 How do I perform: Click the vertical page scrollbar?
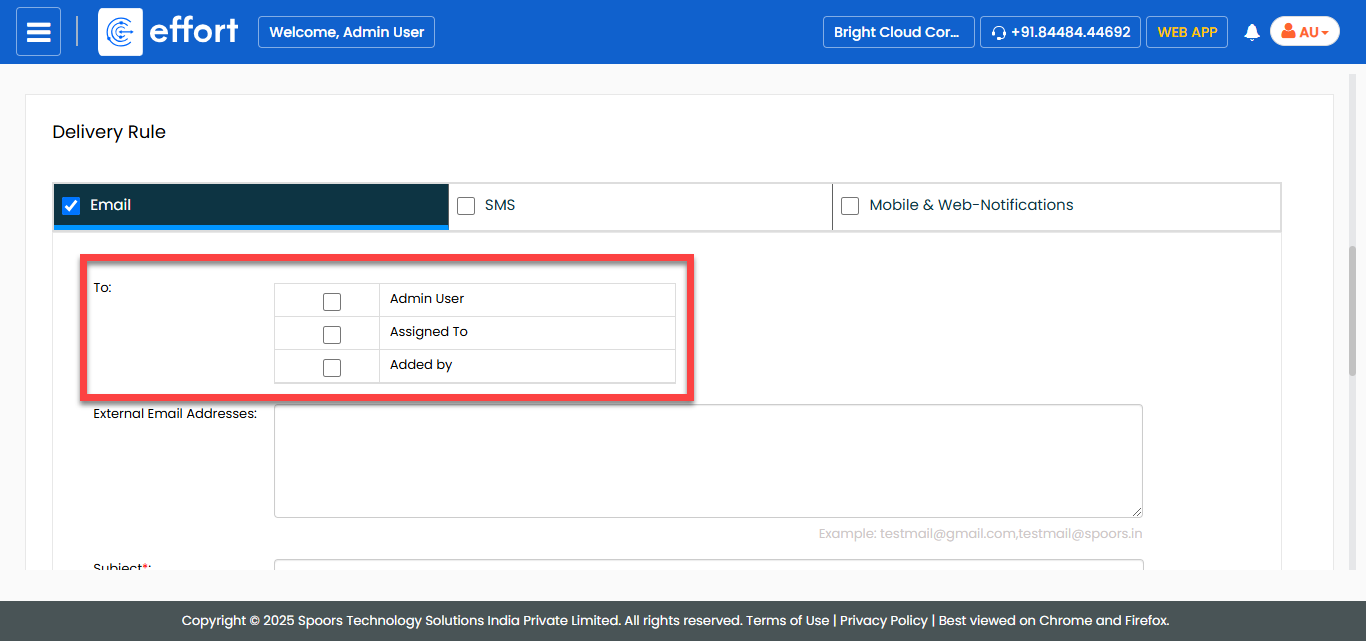[1355, 310]
